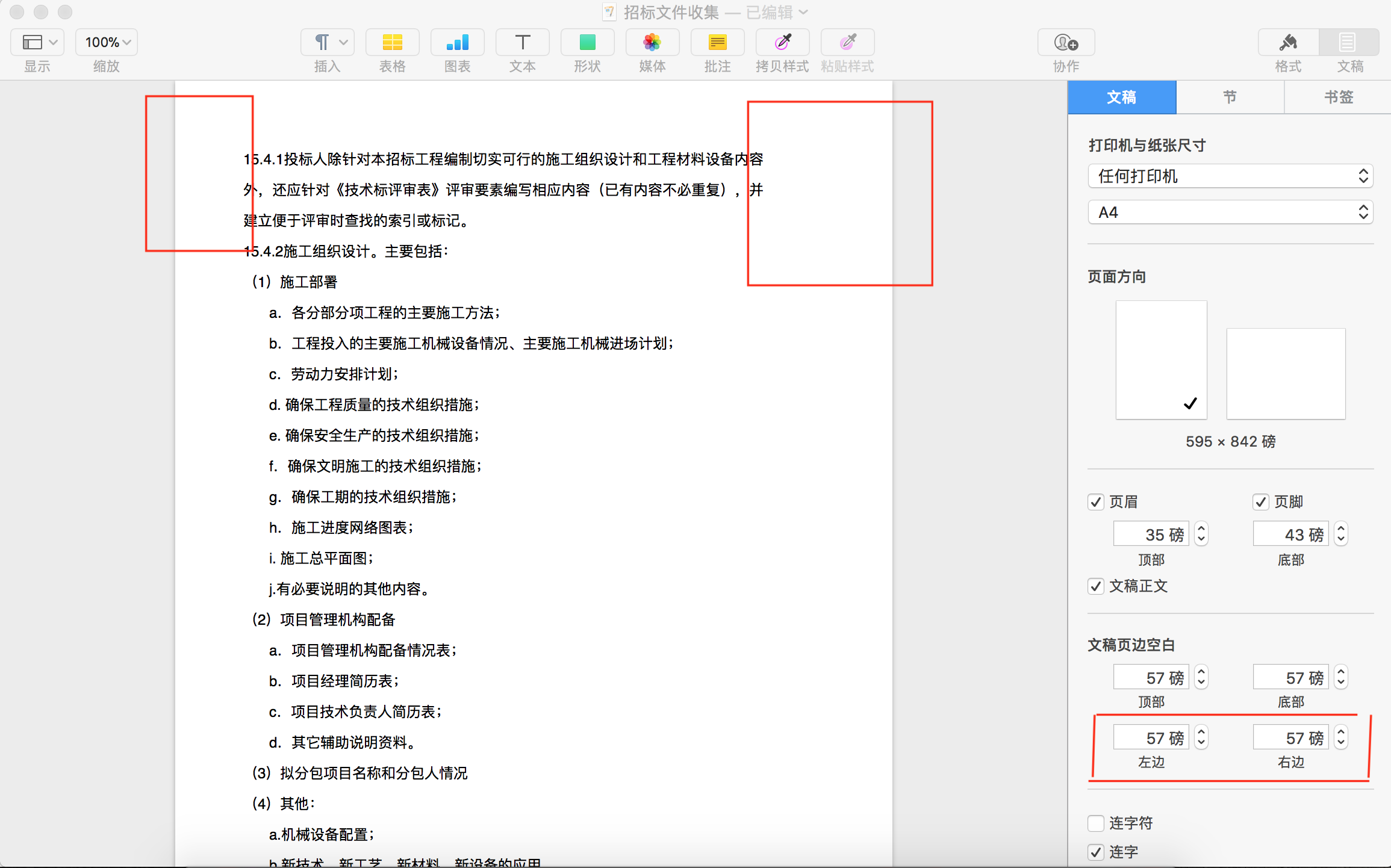
Task: Uncheck the Header (页眉) checkbox
Action: (1096, 502)
